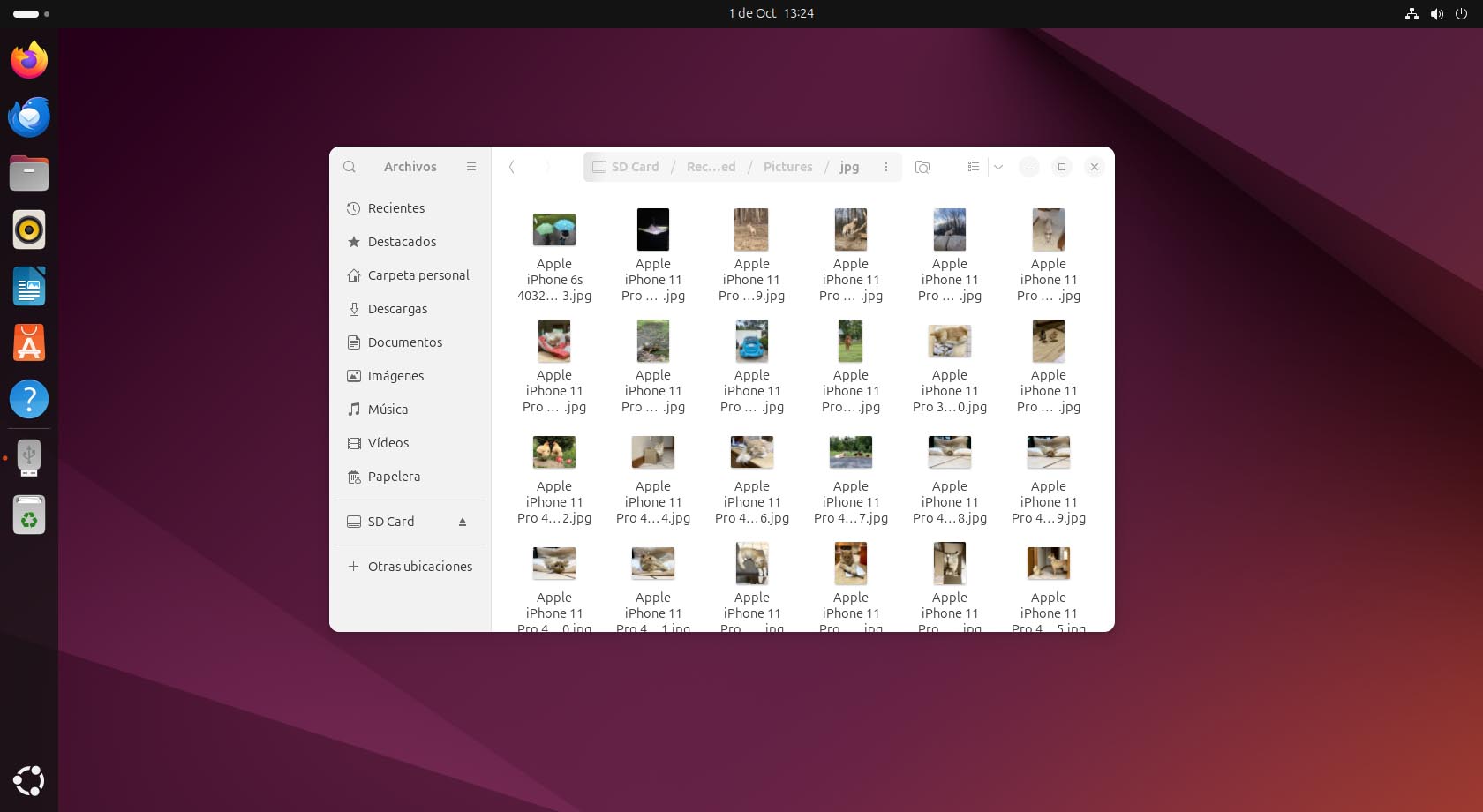Select Apple iPhone 11 Pro 4…8.jpg file
The height and width of the screenshot is (812, 1483).
pos(950,479)
